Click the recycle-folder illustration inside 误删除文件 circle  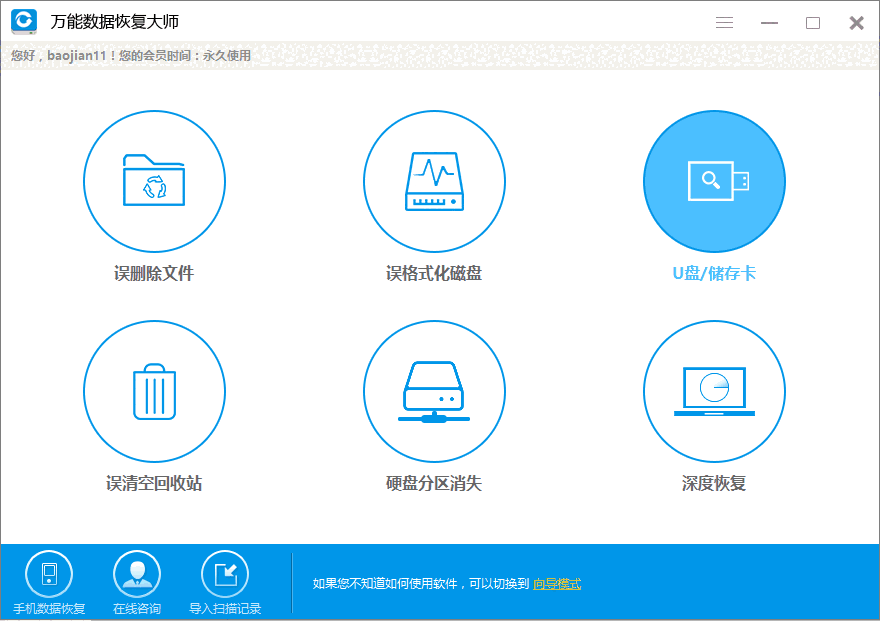point(154,181)
